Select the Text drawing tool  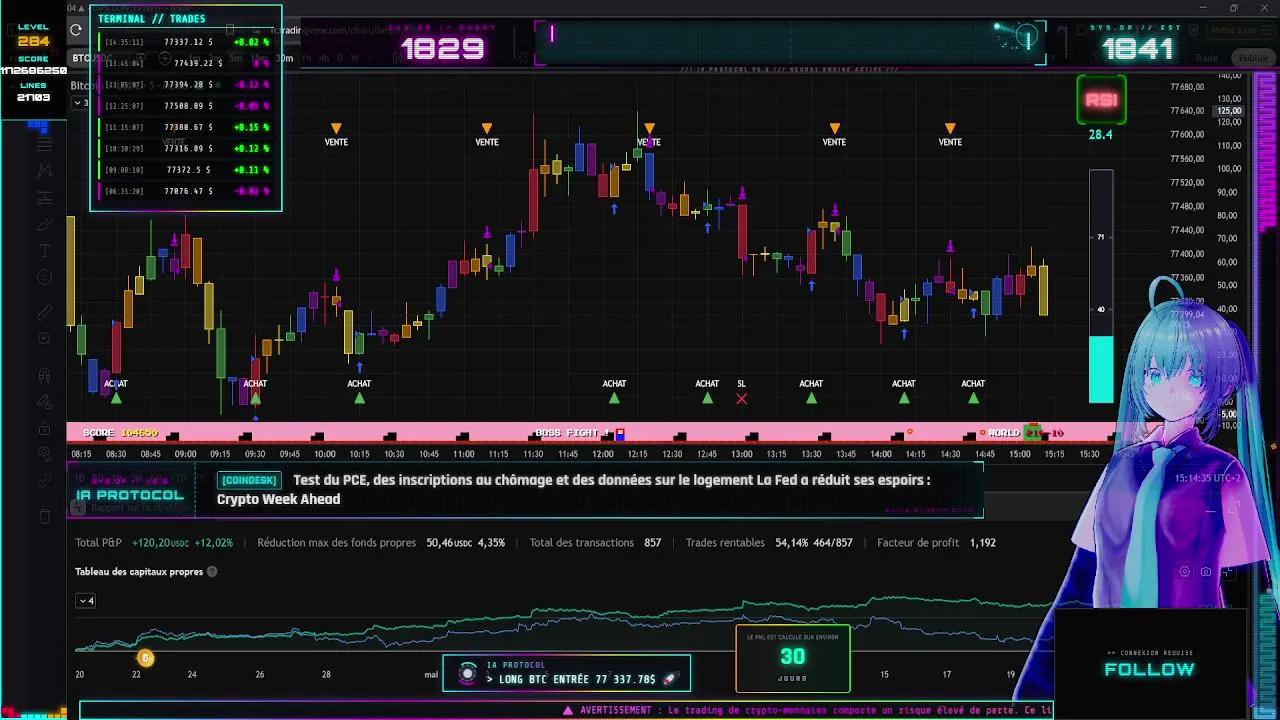click(x=44, y=251)
